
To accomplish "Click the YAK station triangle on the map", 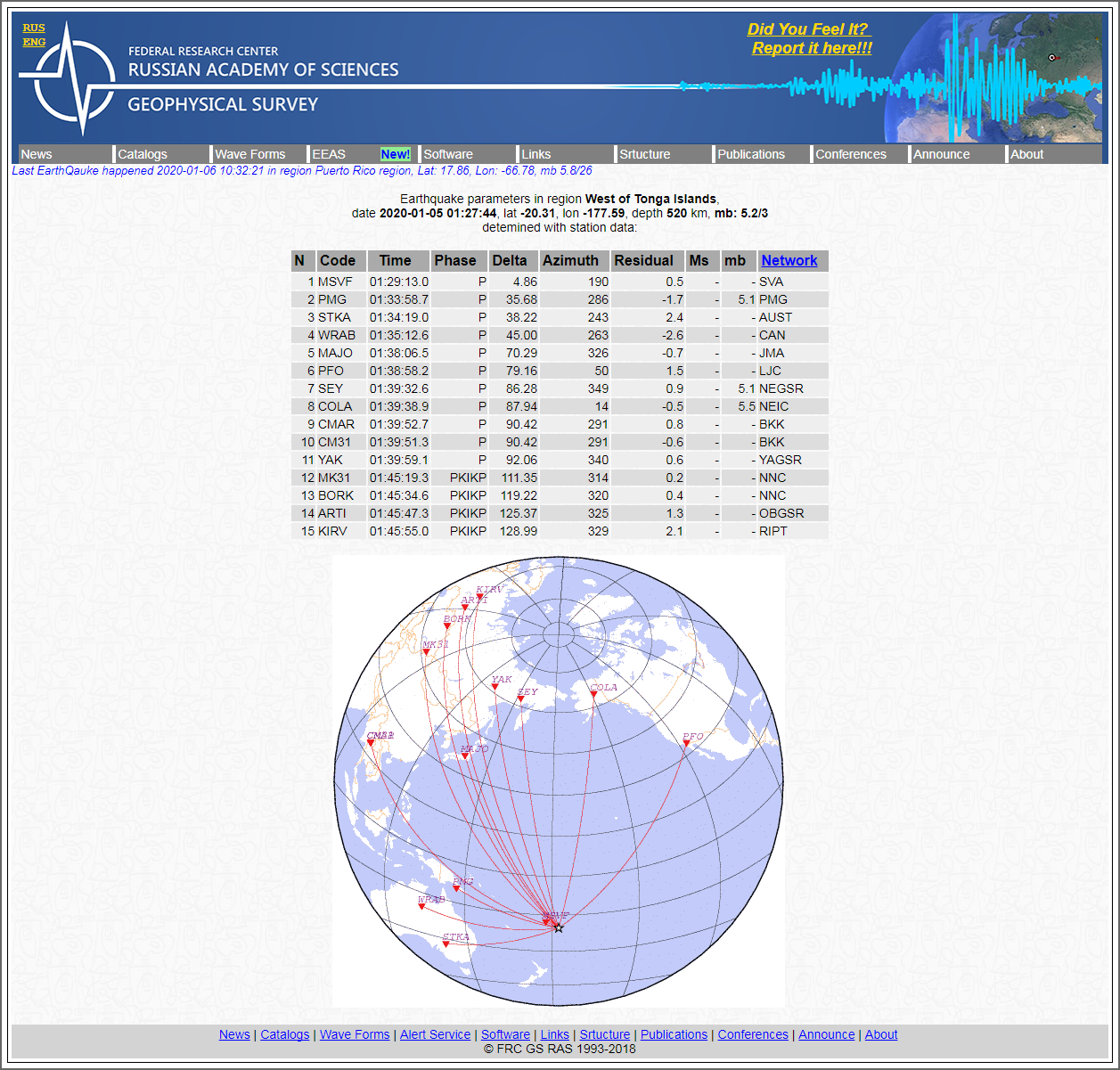I will pyautogui.click(x=495, y=688).
